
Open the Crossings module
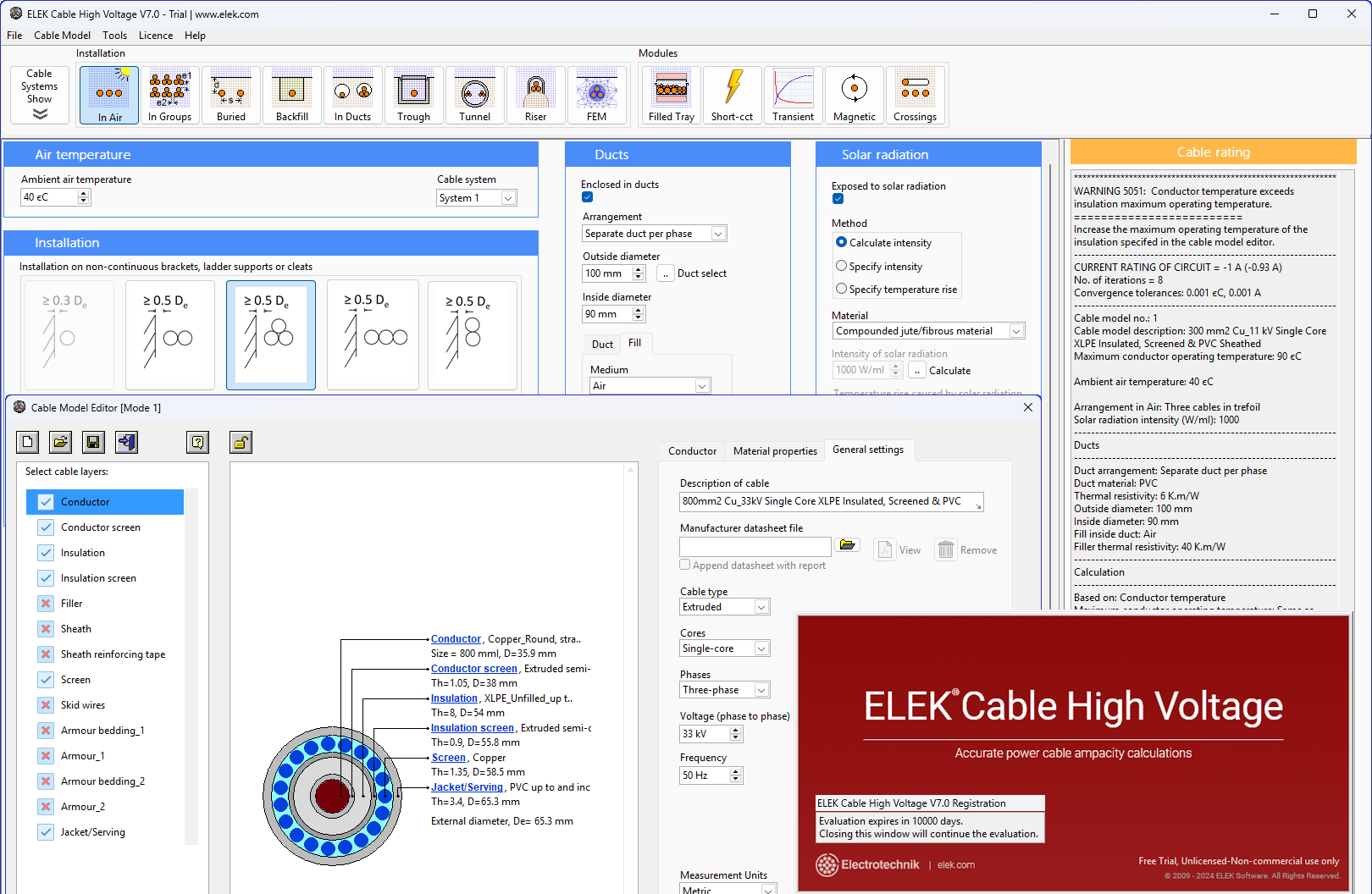(916, 96)
